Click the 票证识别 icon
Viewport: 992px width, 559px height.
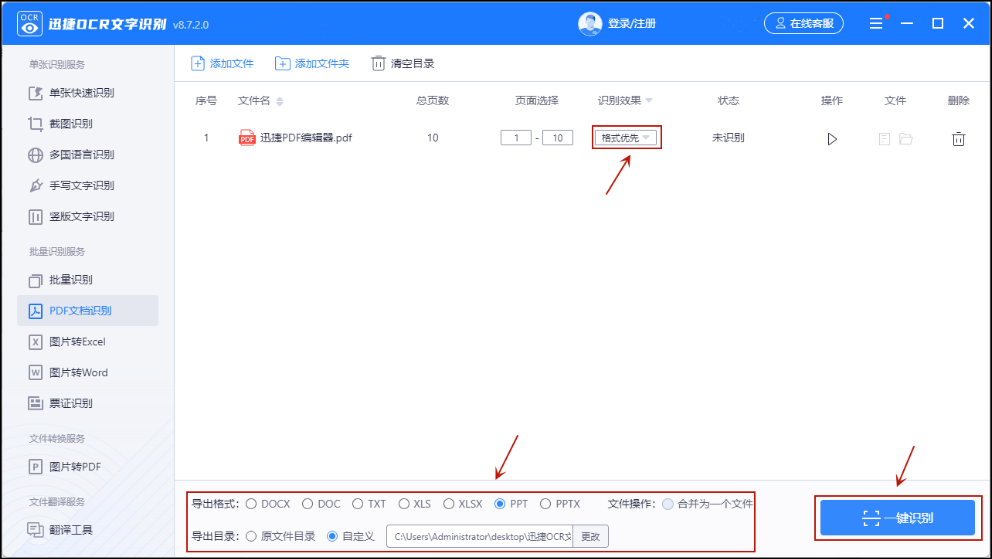pyautogui.click(x=35, y=403)
